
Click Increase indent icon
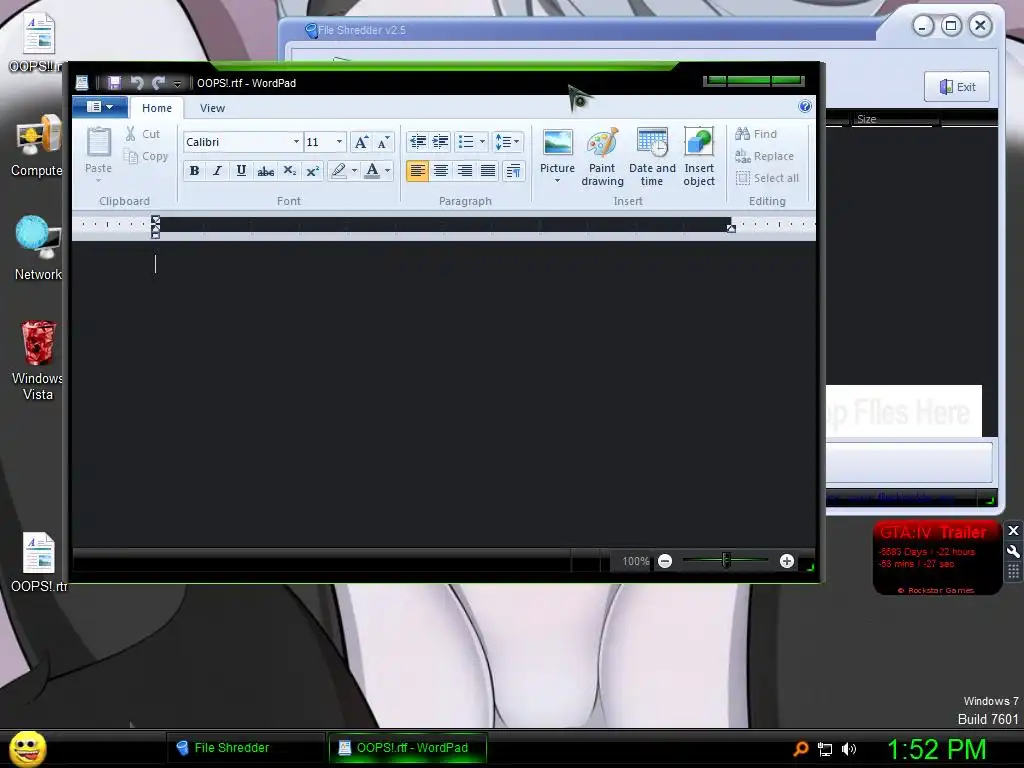441,141
